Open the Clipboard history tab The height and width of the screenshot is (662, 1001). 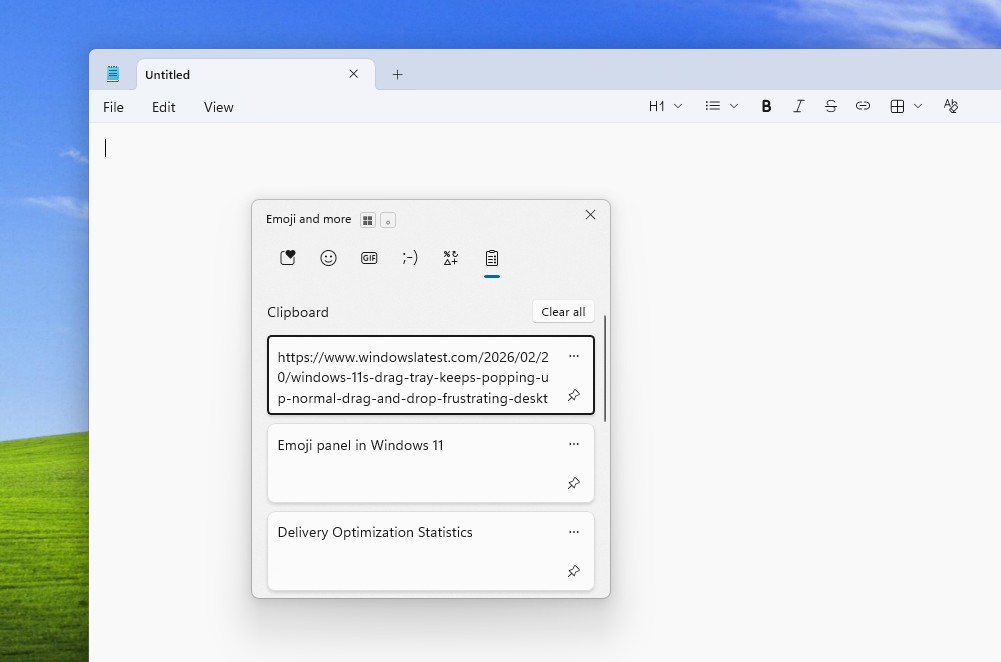[491, 257]
